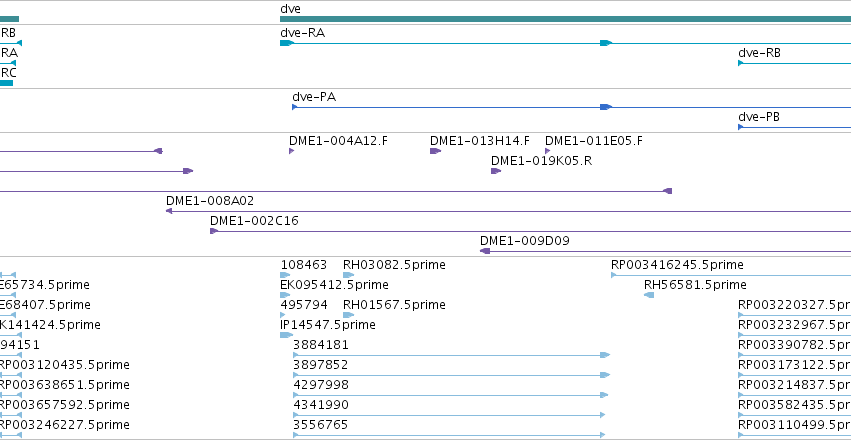Click the dve gene span bar

[x=565, y=19]
